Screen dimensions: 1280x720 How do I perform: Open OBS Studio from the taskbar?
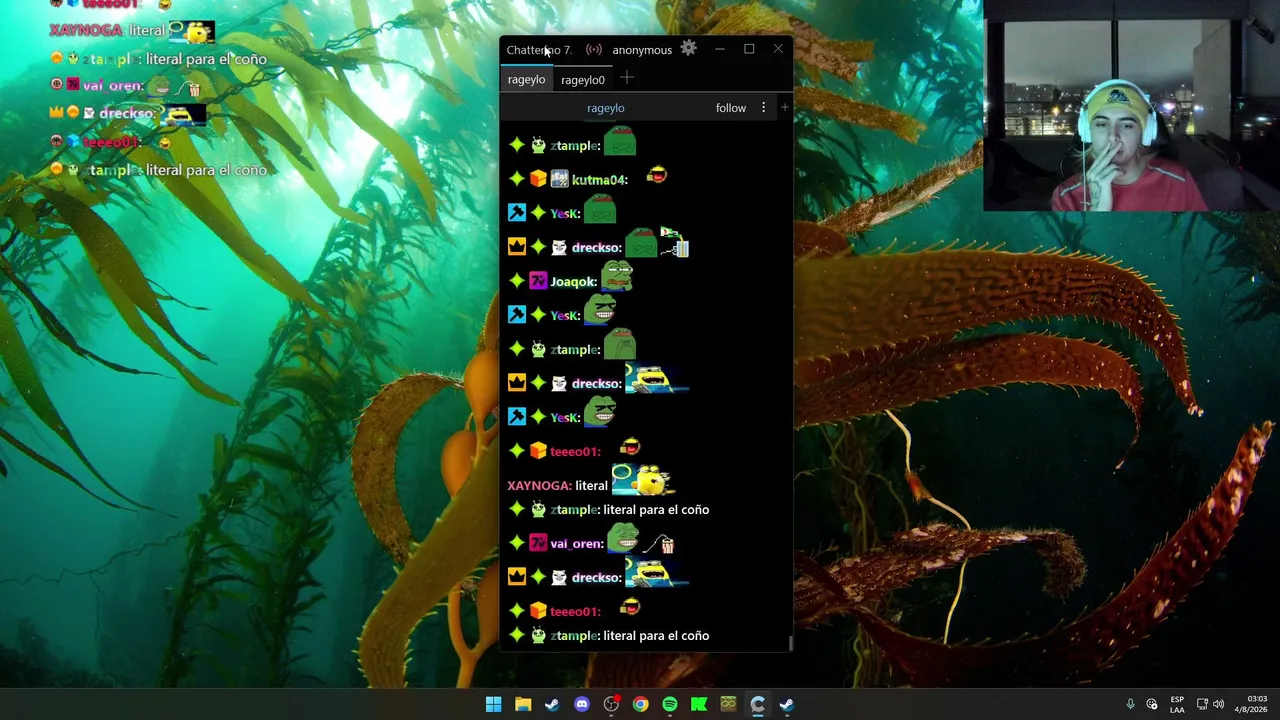611,704
